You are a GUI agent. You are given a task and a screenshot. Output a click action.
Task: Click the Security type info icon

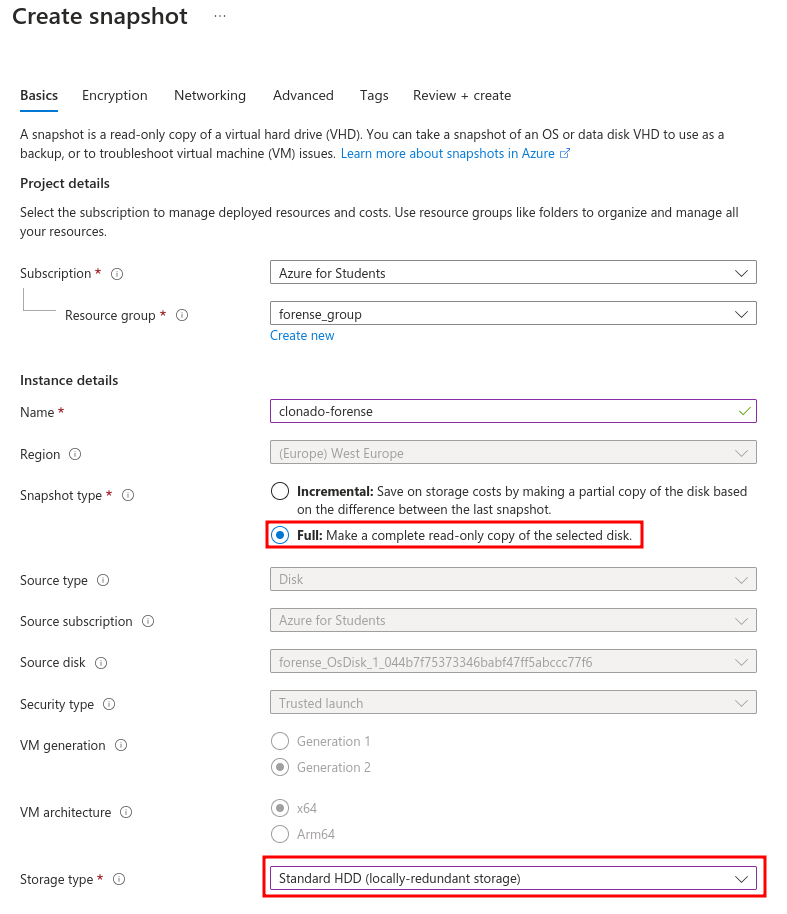tap(109, 704)
